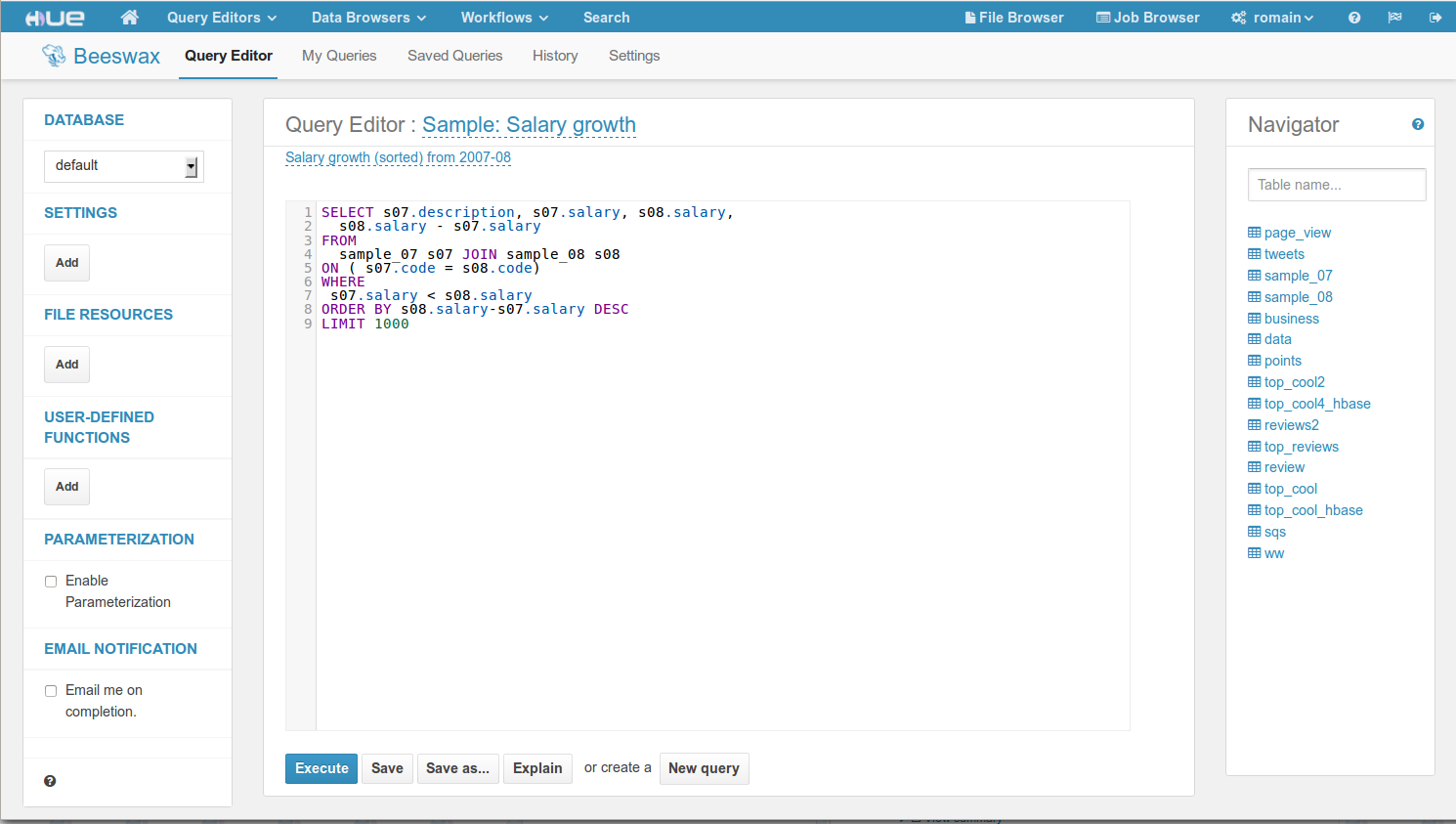
Task: Open the default database dropdown
Action: tap(123, 166)
